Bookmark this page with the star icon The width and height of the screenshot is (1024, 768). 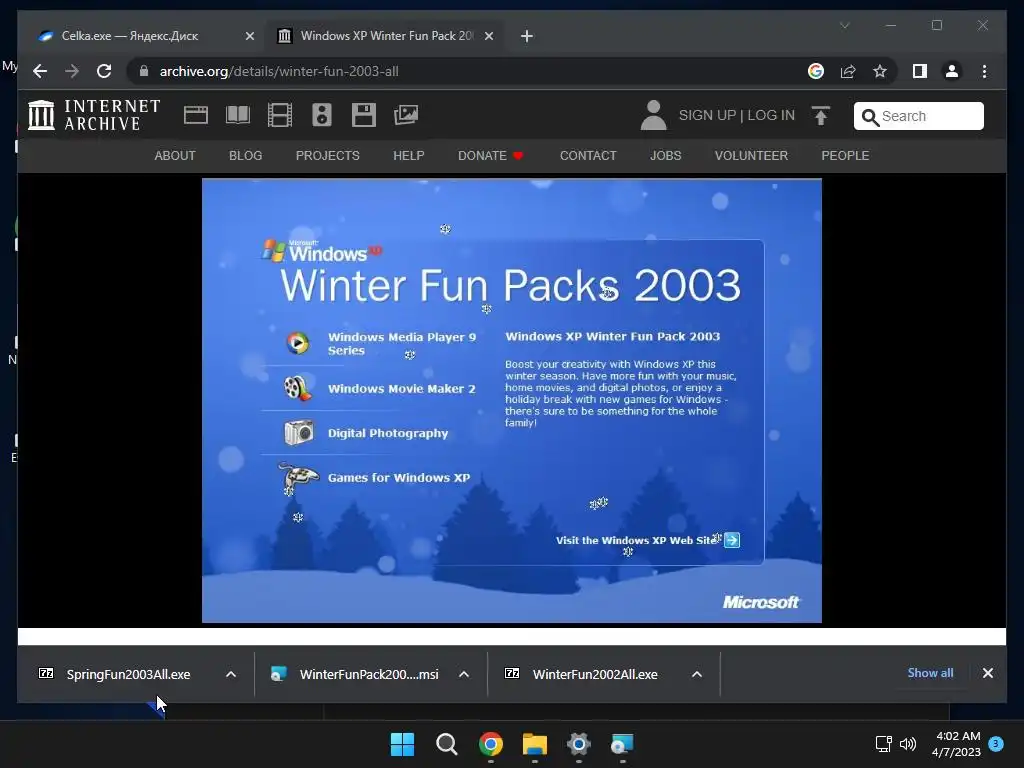pos(880,71)
